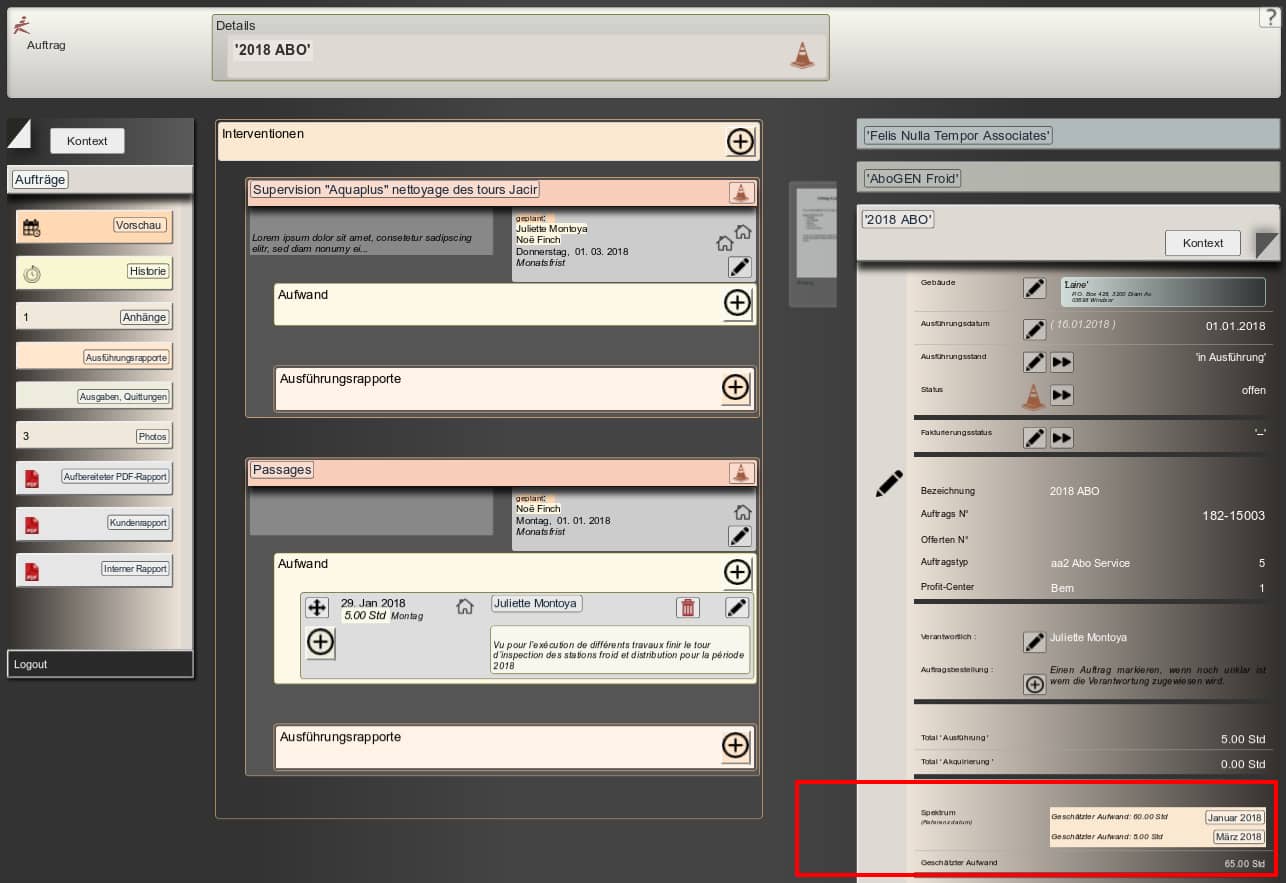Screen dimensions: 1286x883
Task: Delete the 29. Jan 2018 Aufwand entry
Action: (688, 607)
